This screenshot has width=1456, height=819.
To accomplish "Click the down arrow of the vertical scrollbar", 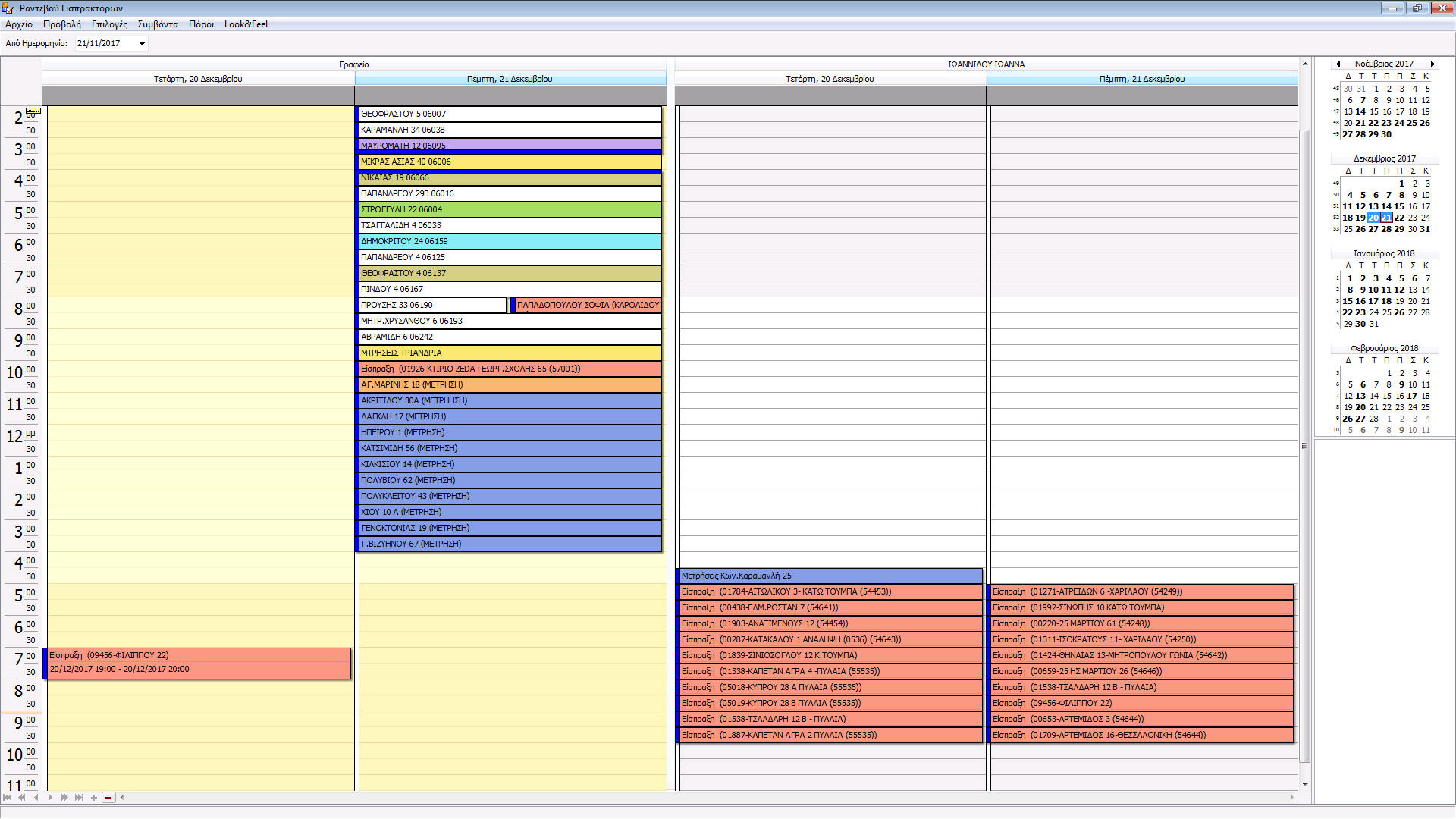I will coord(1305,785).
